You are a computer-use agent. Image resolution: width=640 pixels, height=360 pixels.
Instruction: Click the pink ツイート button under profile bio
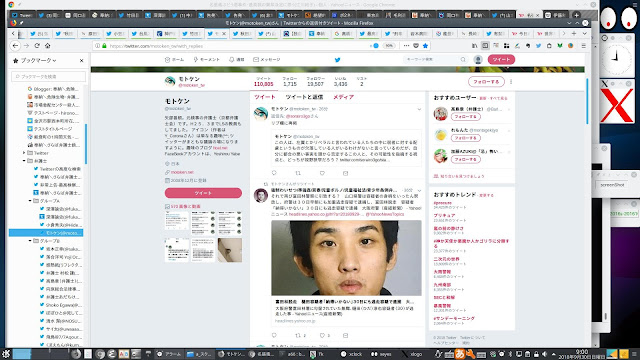[x=203, y=193]
